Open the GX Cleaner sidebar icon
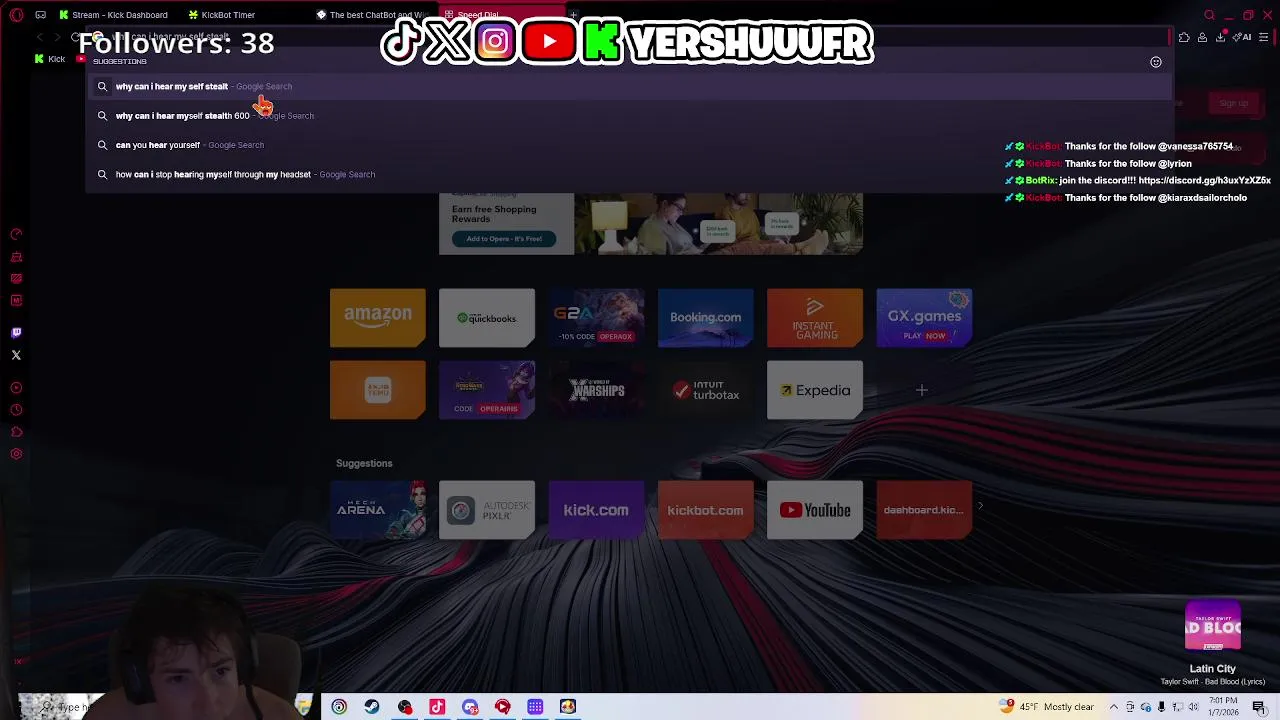 (x=16, y=257)
